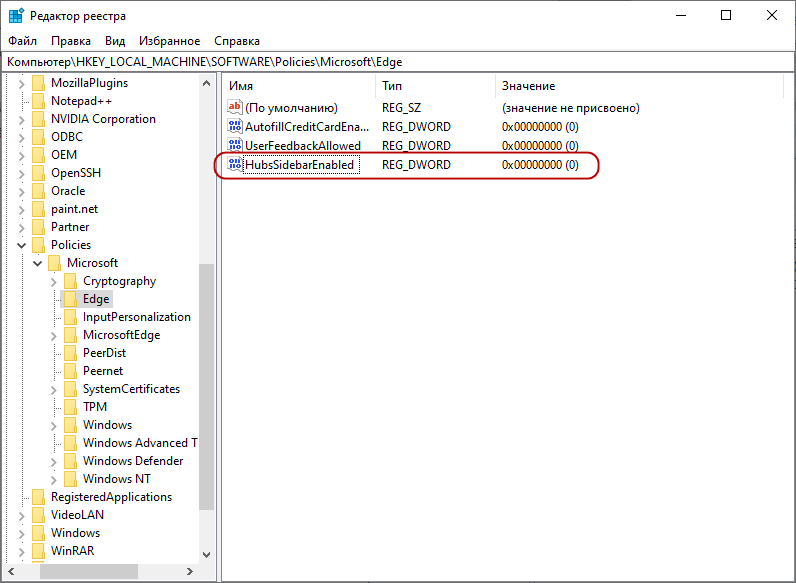This screenshot has width=796, height=583.
Task: Click the Microsoft folder icon
Action: [54, 263]
